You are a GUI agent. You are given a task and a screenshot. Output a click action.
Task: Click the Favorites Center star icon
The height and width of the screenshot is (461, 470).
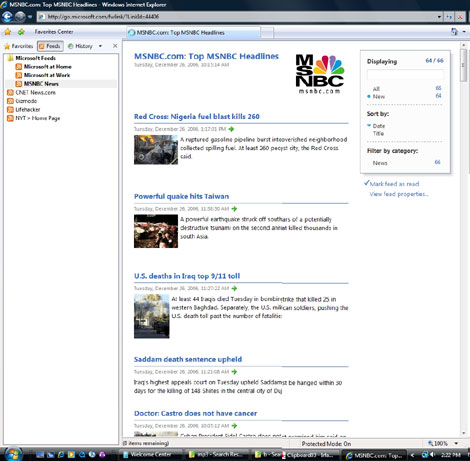pyautogui.click(x=7, y=32)
